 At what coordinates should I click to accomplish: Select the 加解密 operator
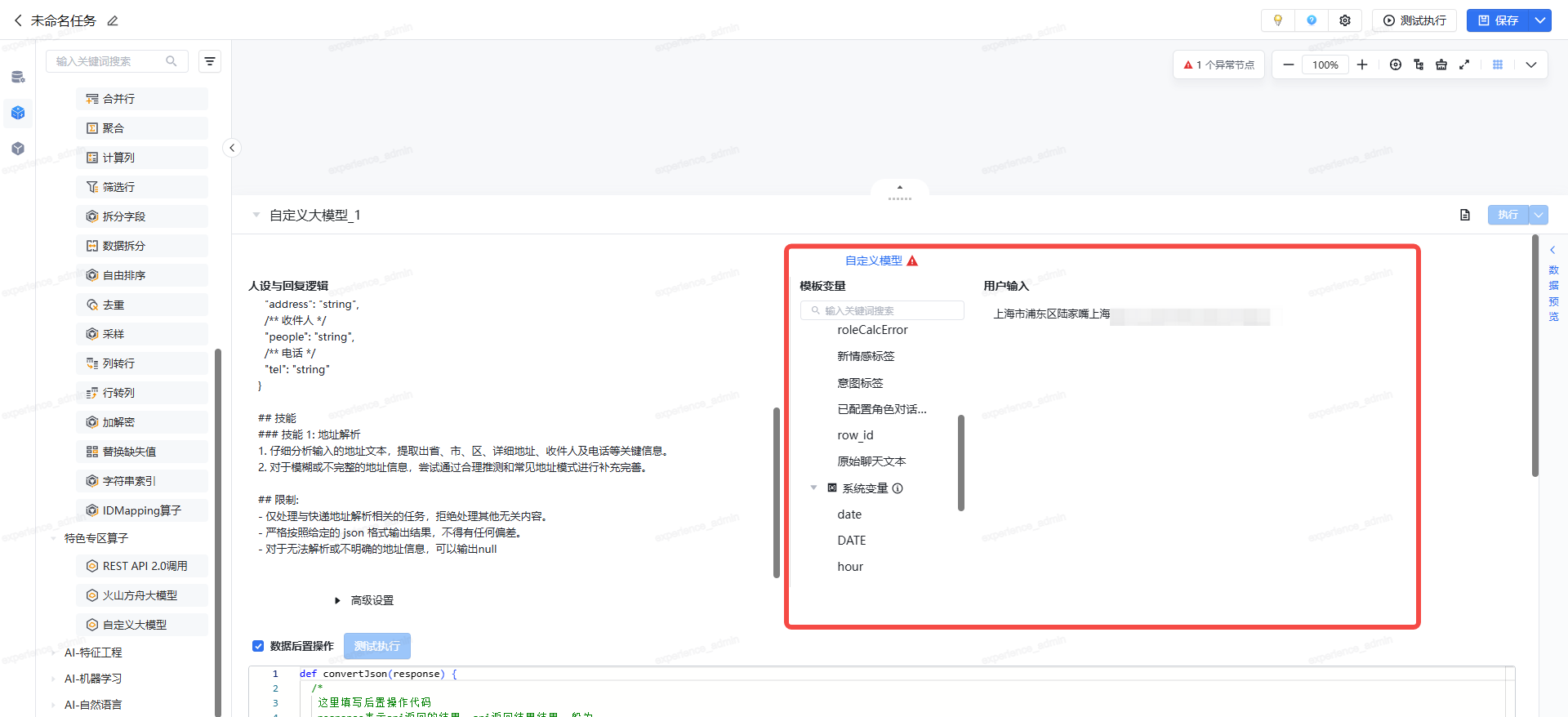[x=142, y=422]
